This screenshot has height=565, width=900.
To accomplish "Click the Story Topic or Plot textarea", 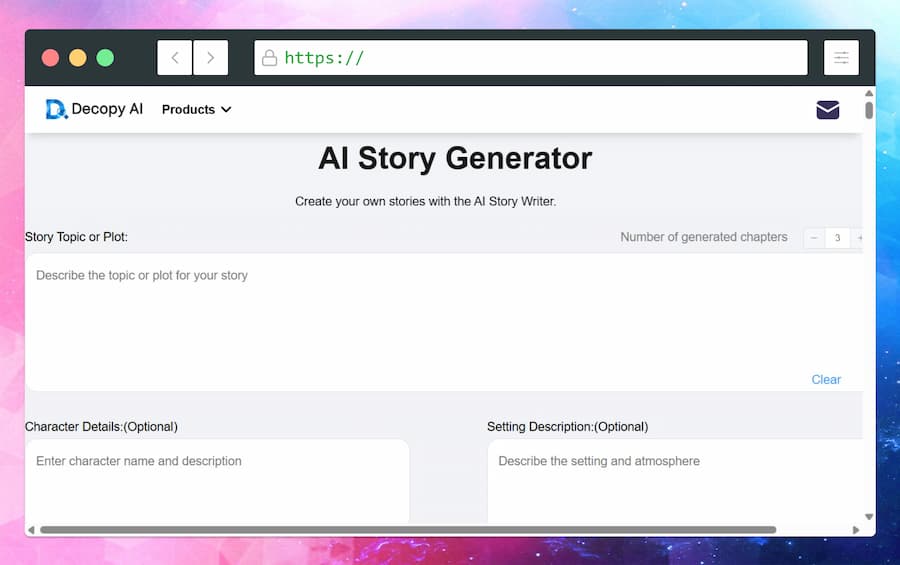I will 444,323.
